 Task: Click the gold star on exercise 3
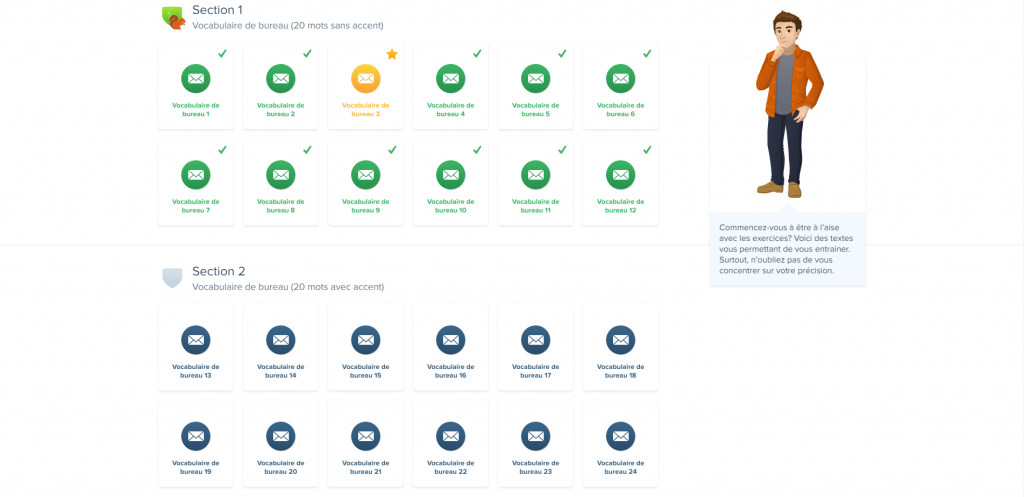coord(392,54)
